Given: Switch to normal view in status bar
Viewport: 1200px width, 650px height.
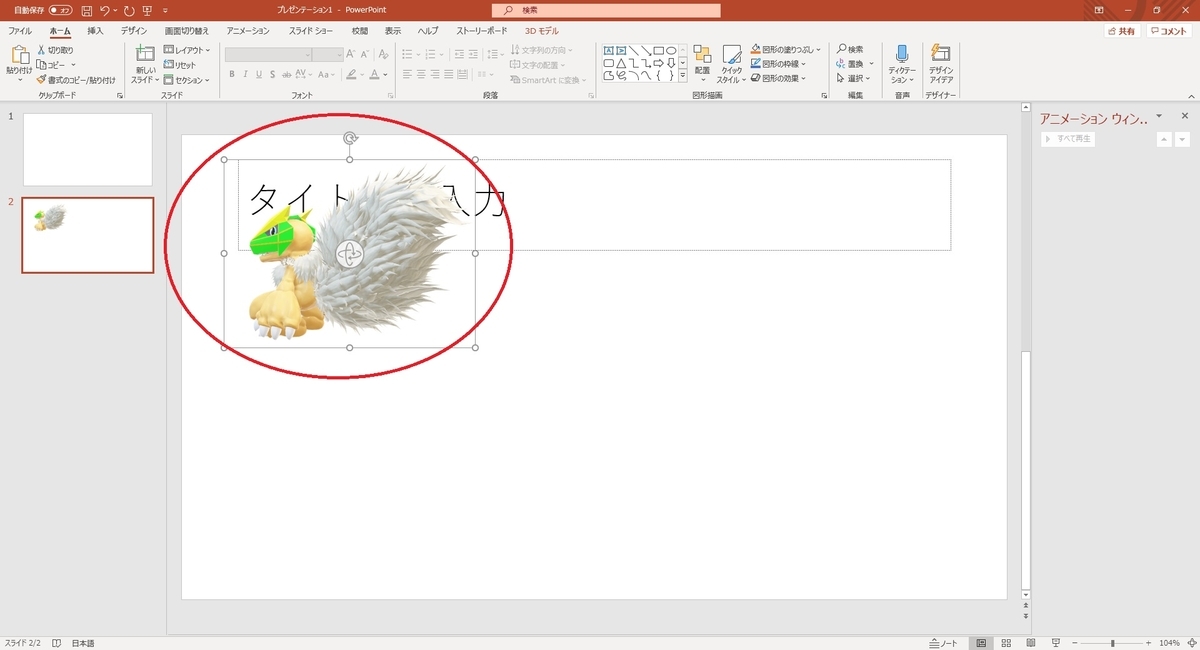Looking at the screenshot, I should click(981, 643).
